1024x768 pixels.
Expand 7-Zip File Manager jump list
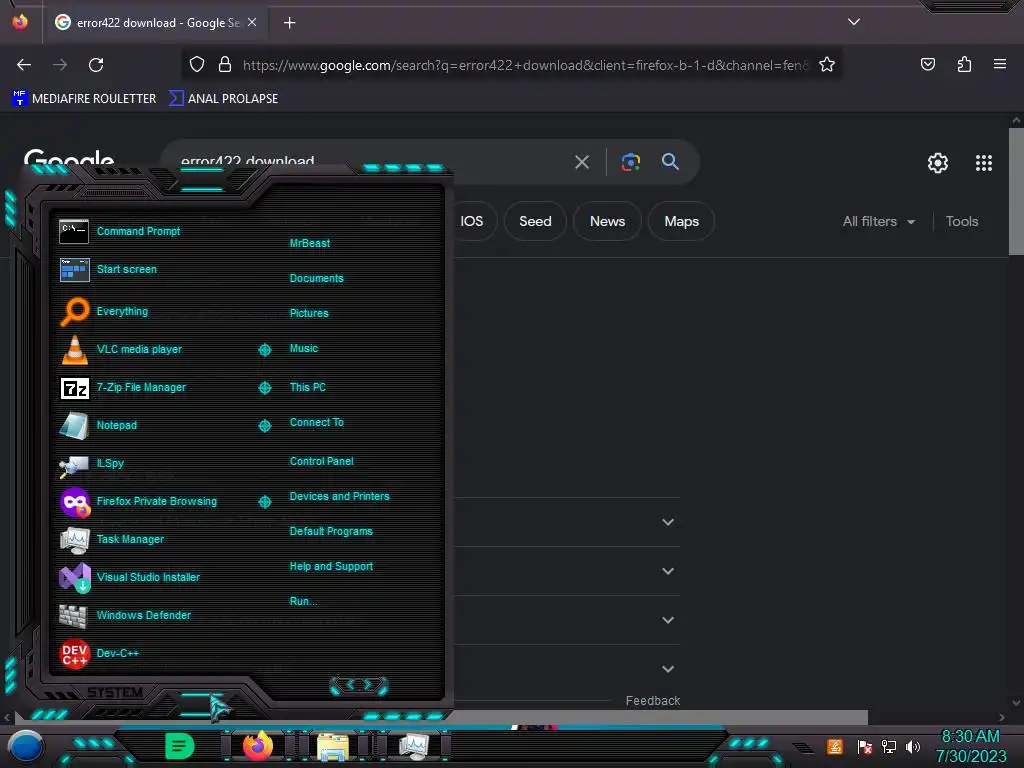coord(264,388)
